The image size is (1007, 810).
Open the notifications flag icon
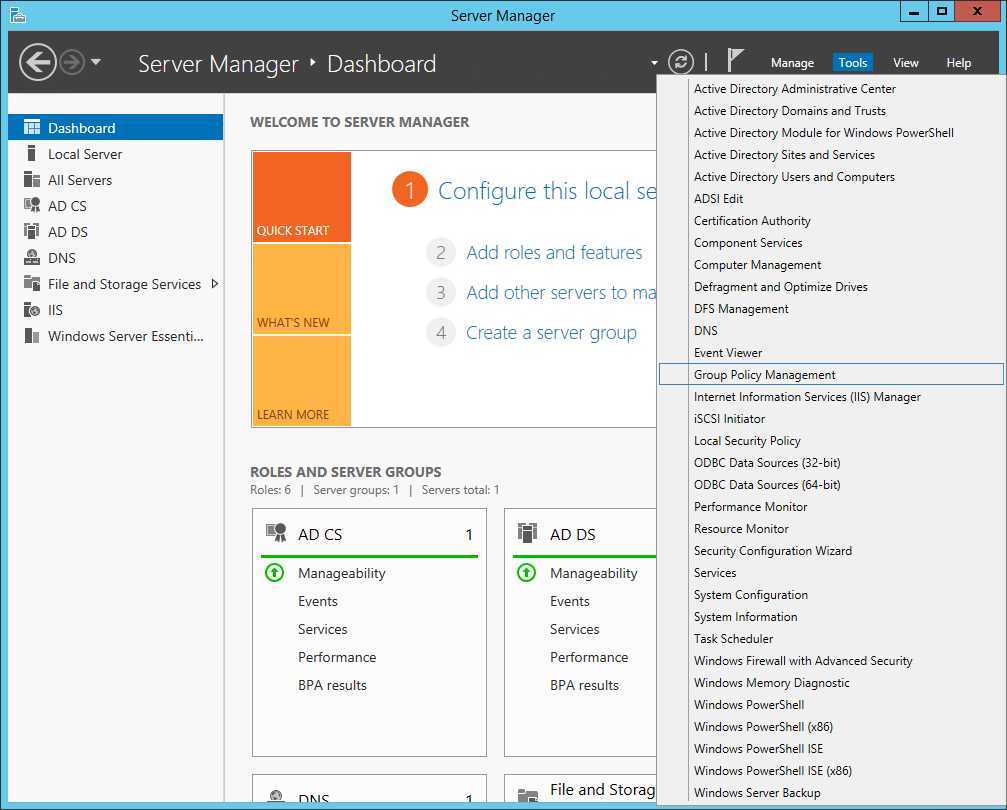pos(735,60)
